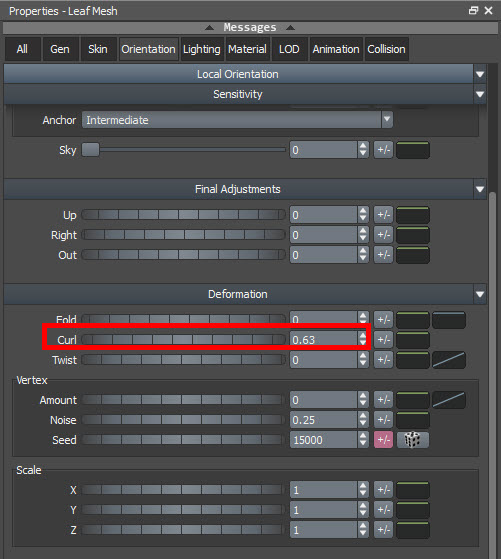Viewport: 501px width, 559px height.
Task: Open the Out variance curve box
Action: click(413, 255)
